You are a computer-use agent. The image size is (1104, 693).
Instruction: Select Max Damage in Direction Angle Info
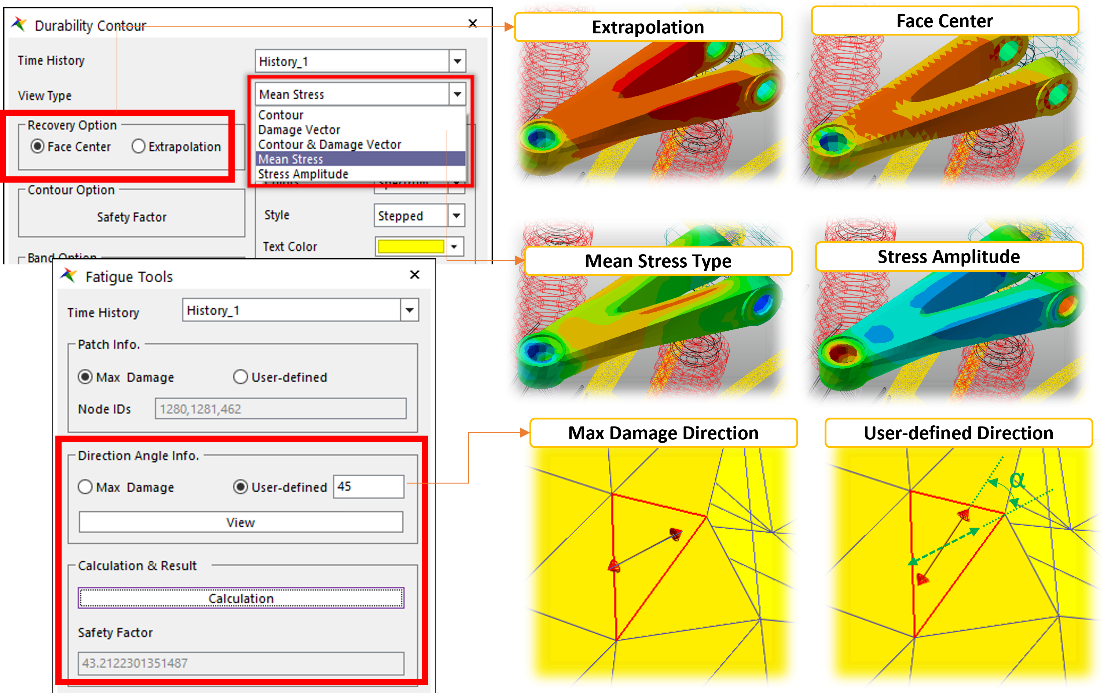86,487
